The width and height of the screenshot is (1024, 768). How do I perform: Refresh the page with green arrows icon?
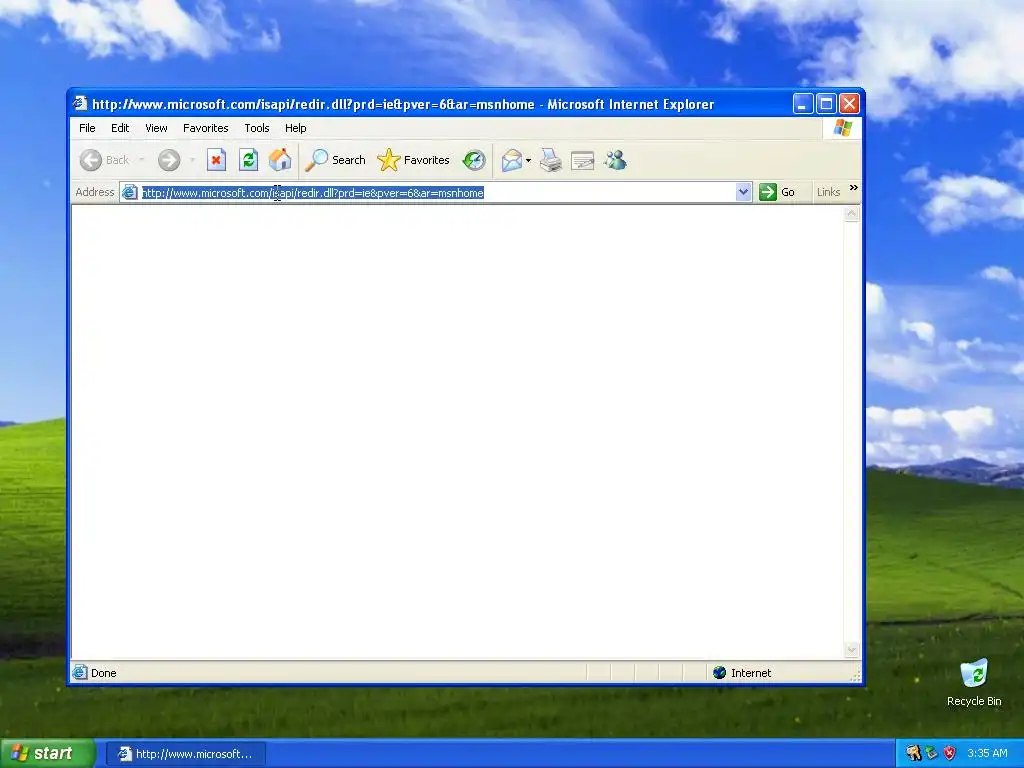(x=248, y=159)
